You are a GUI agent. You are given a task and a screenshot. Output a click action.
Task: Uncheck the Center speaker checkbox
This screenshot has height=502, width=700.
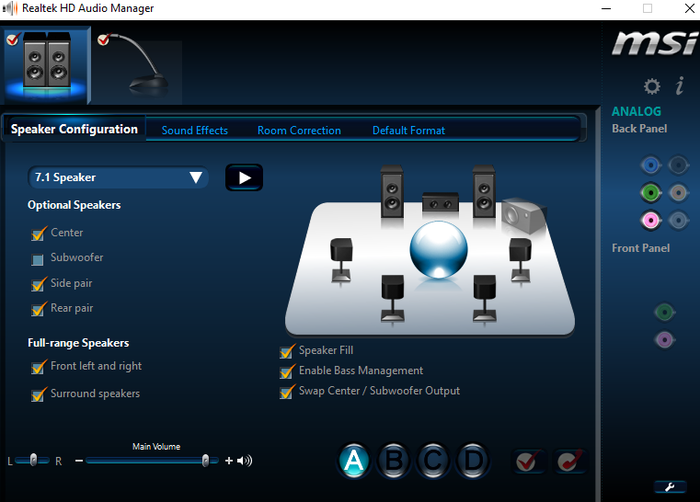tap(39, 234)
